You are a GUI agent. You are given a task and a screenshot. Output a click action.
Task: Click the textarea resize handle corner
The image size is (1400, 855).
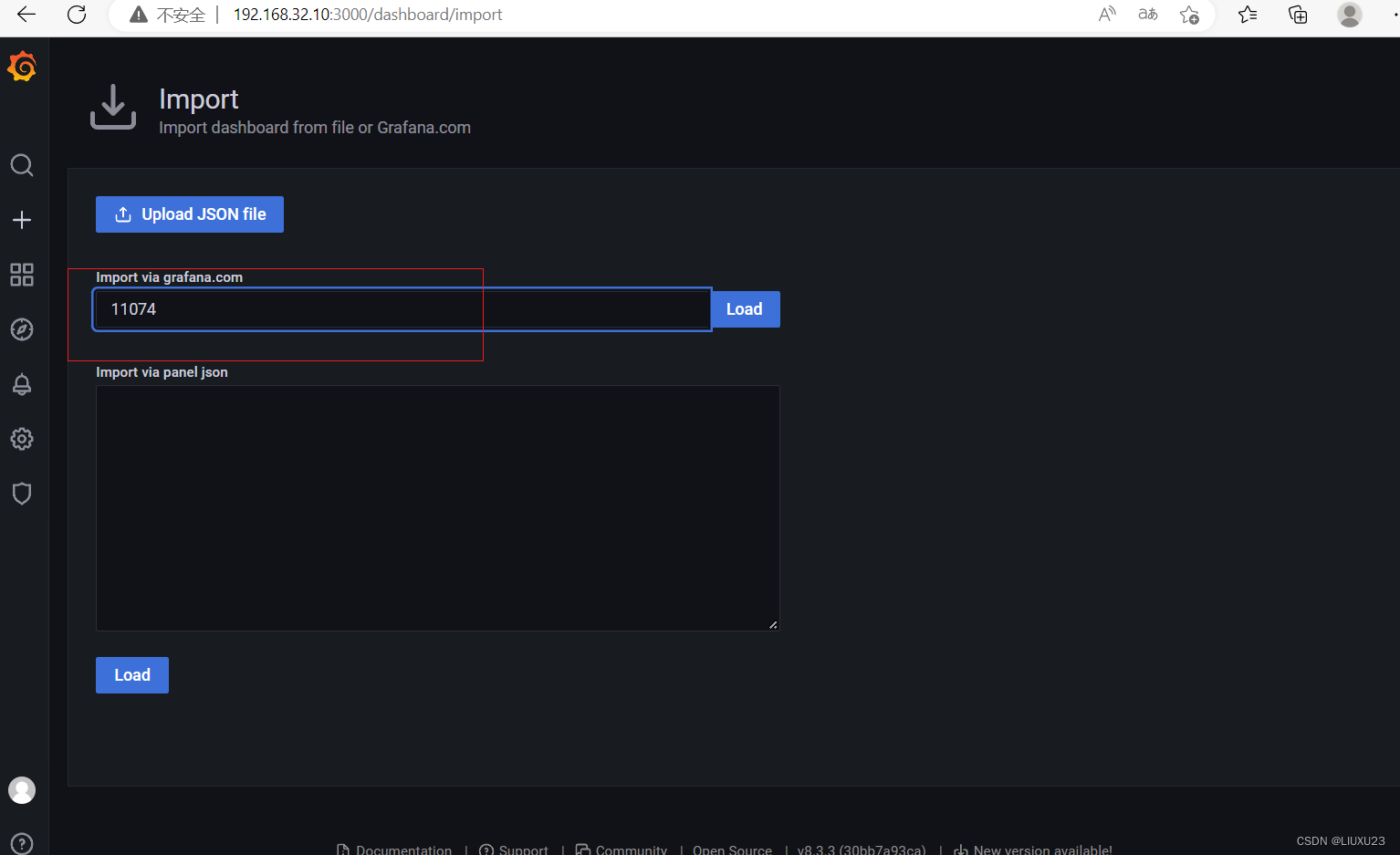point(773,625)
